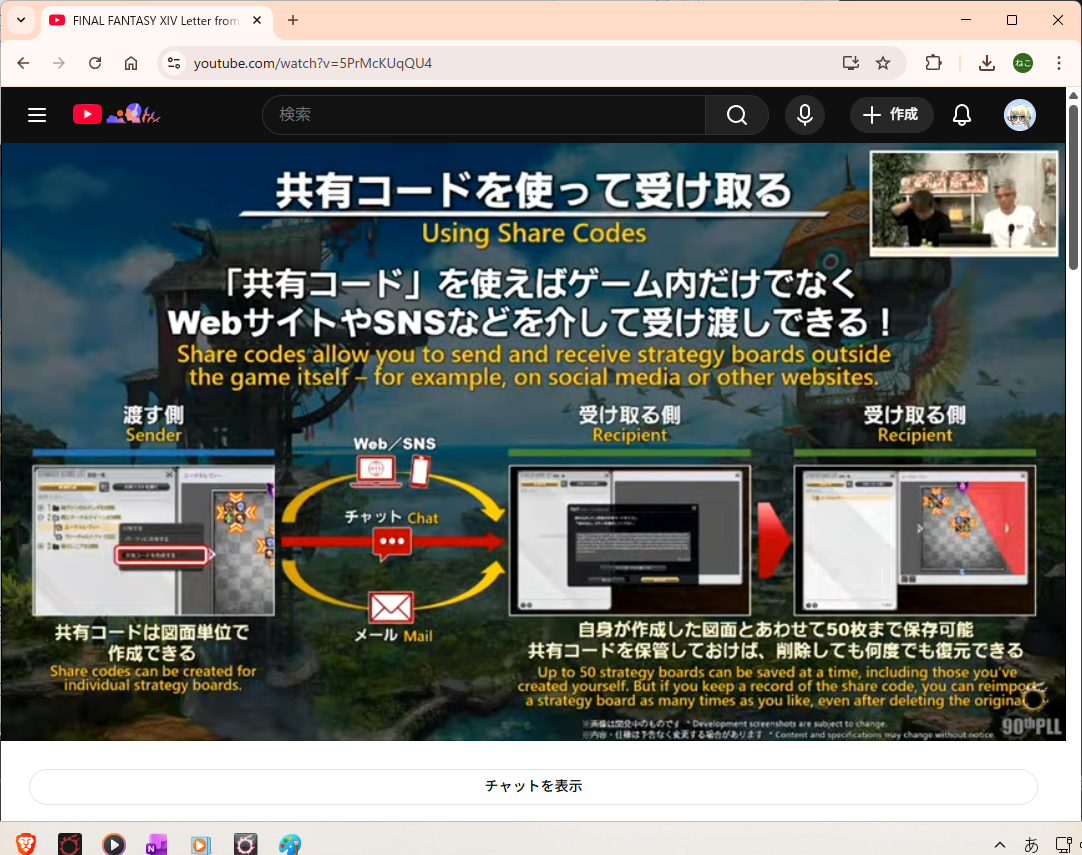Go to the browser home page
Viewport: 1082px width, 855px height.
click(131, 63)
